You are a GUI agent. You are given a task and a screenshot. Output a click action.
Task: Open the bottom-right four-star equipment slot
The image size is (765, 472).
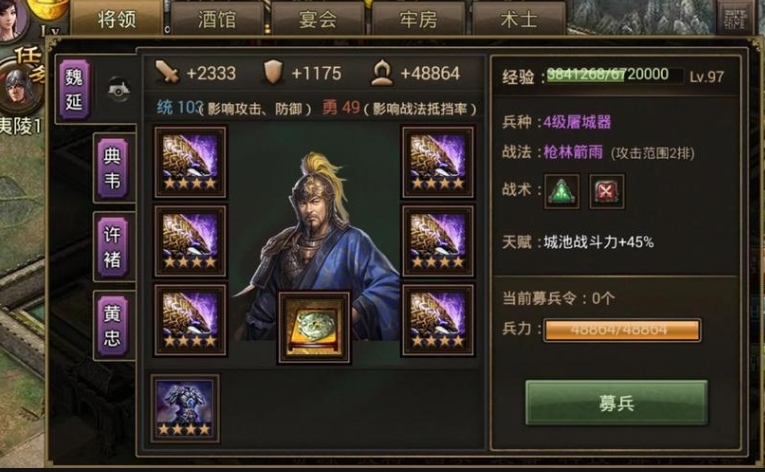point(438,321)
